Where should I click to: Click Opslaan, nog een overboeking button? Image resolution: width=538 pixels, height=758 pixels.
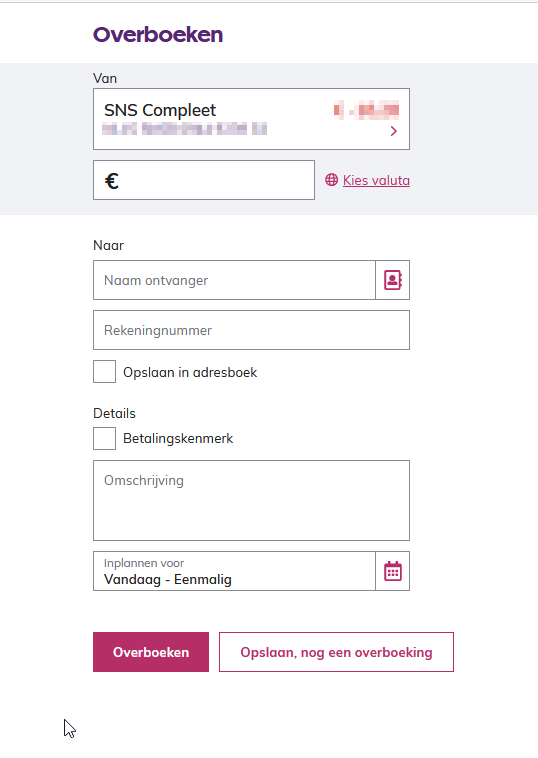click(x=336, y=652)
